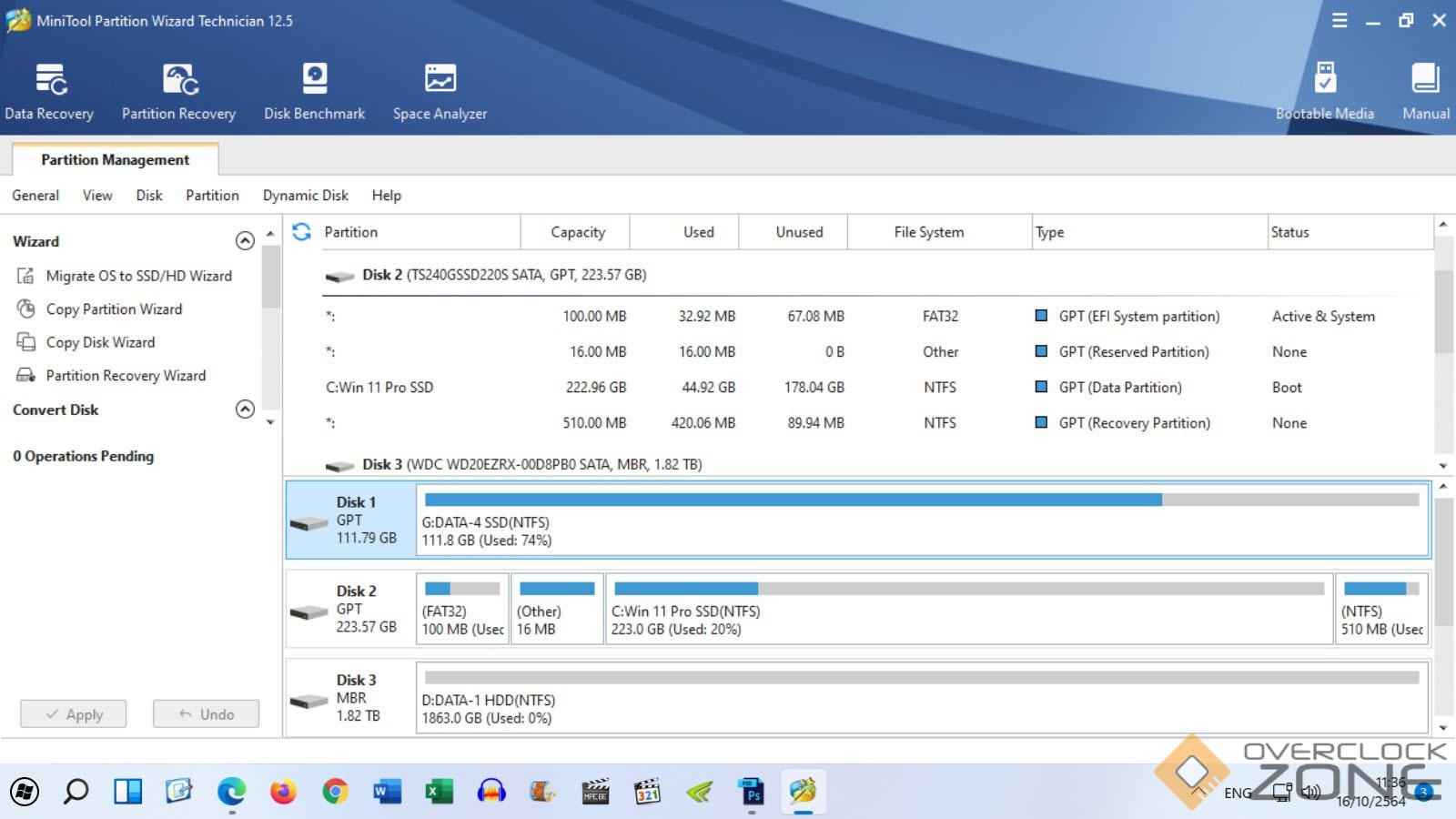Launch the Copy Disk Wizard
The image size is (1456, 819).
[x=100, y=342]
